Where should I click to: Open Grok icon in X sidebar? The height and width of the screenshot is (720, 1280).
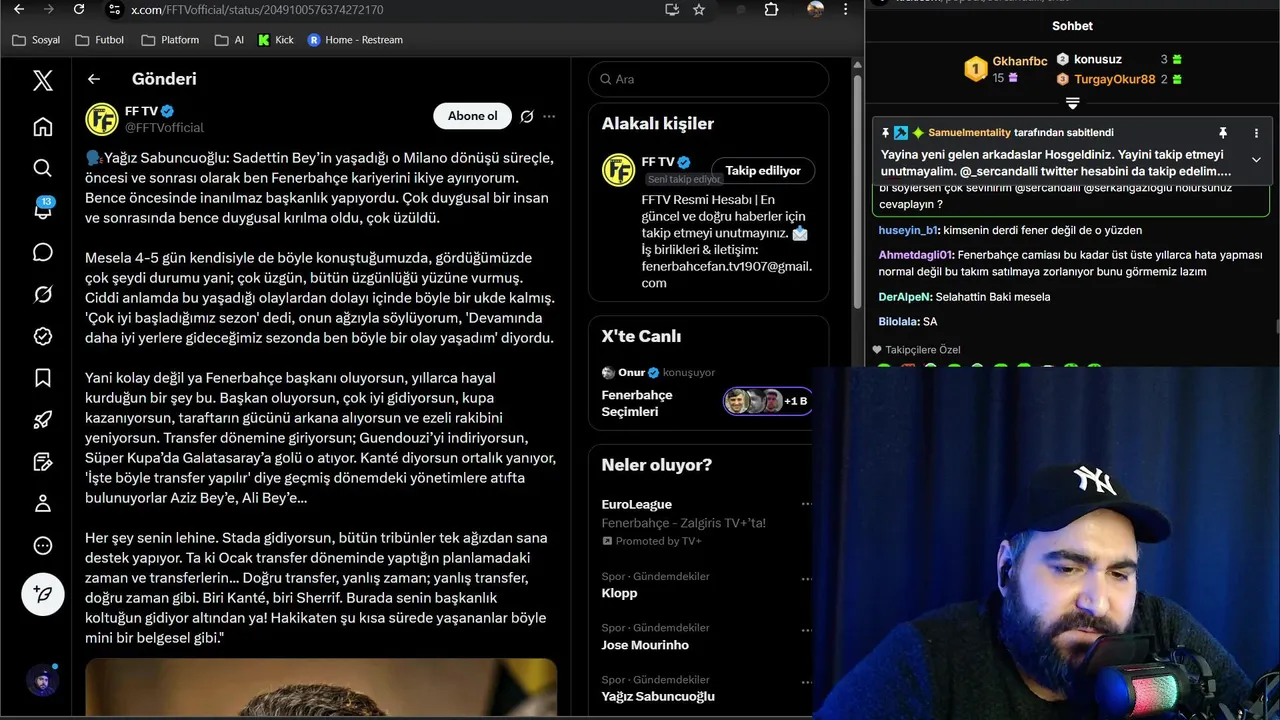point(42,294)
